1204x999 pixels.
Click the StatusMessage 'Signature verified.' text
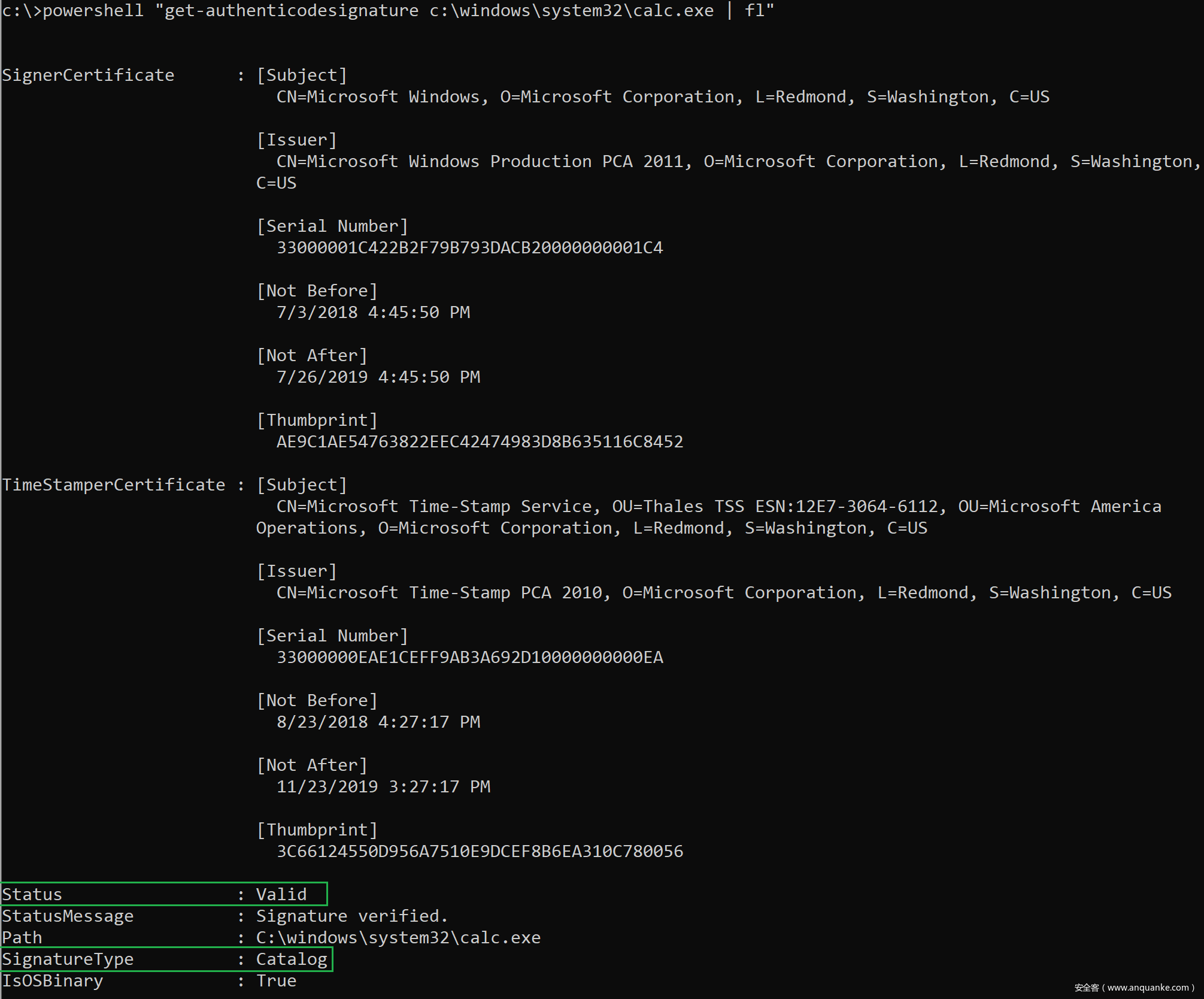coord(351,916)
